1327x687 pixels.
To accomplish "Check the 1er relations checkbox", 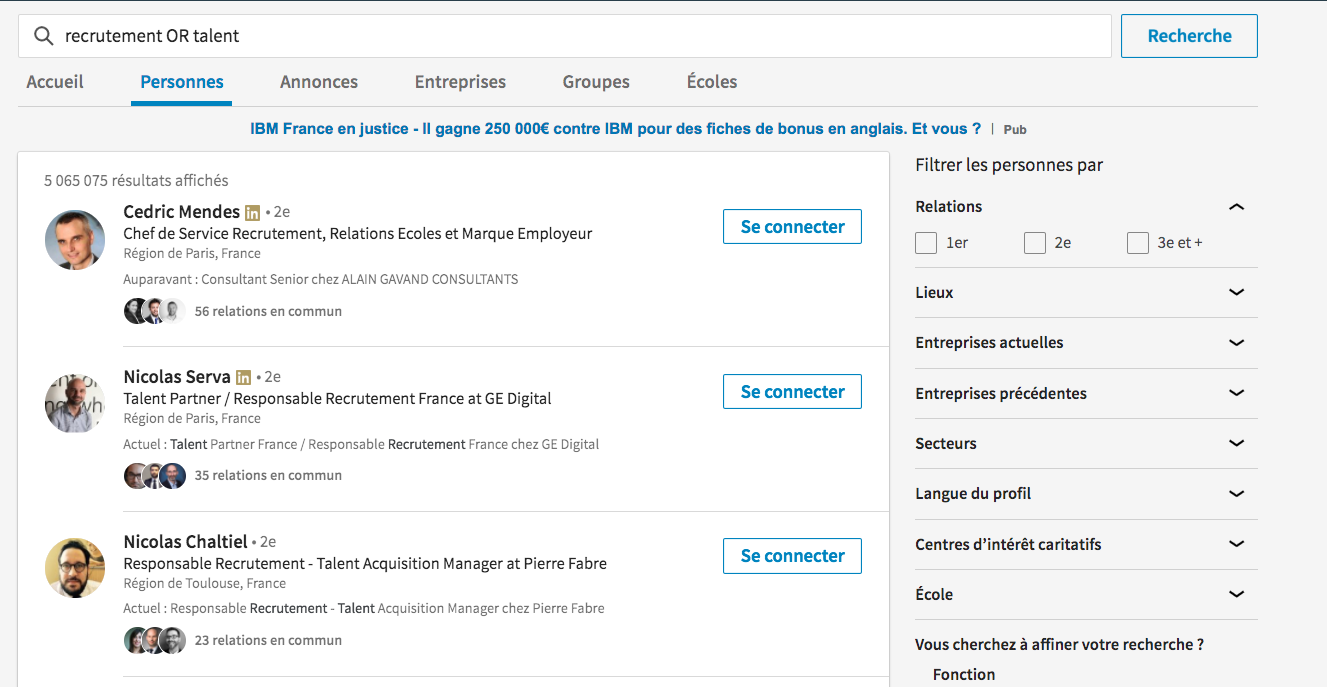I will click(926, 243).
